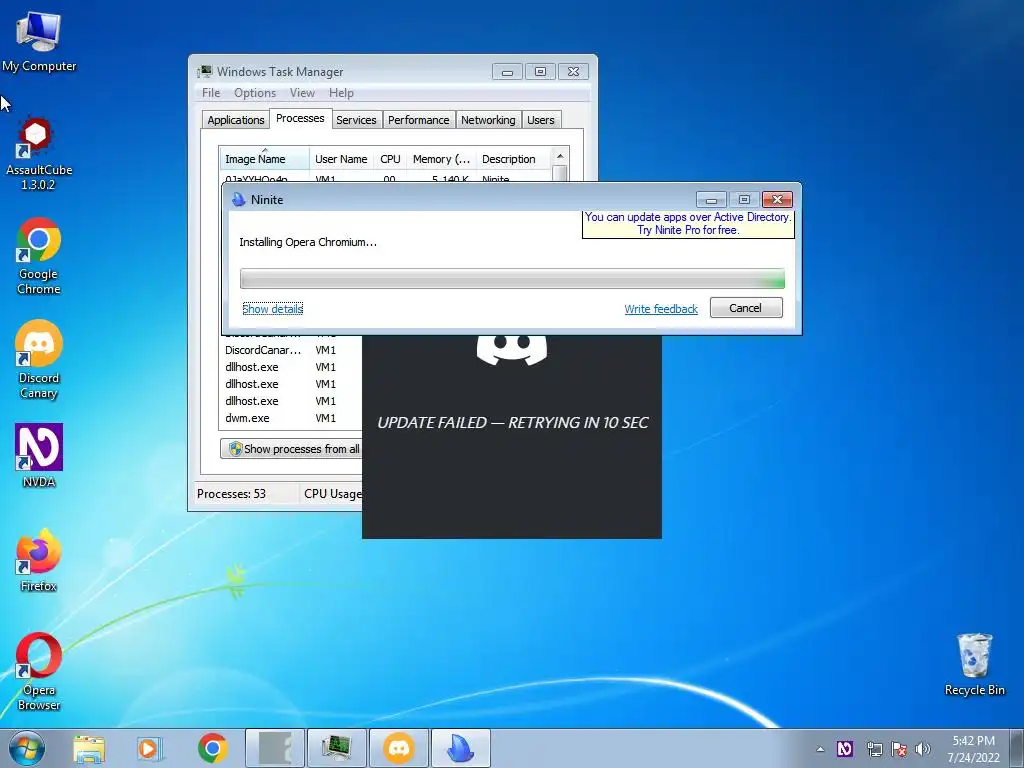Open Chrome from the taskbar
The height and width of the screenshot is (768, 1024).
(212, 748)
